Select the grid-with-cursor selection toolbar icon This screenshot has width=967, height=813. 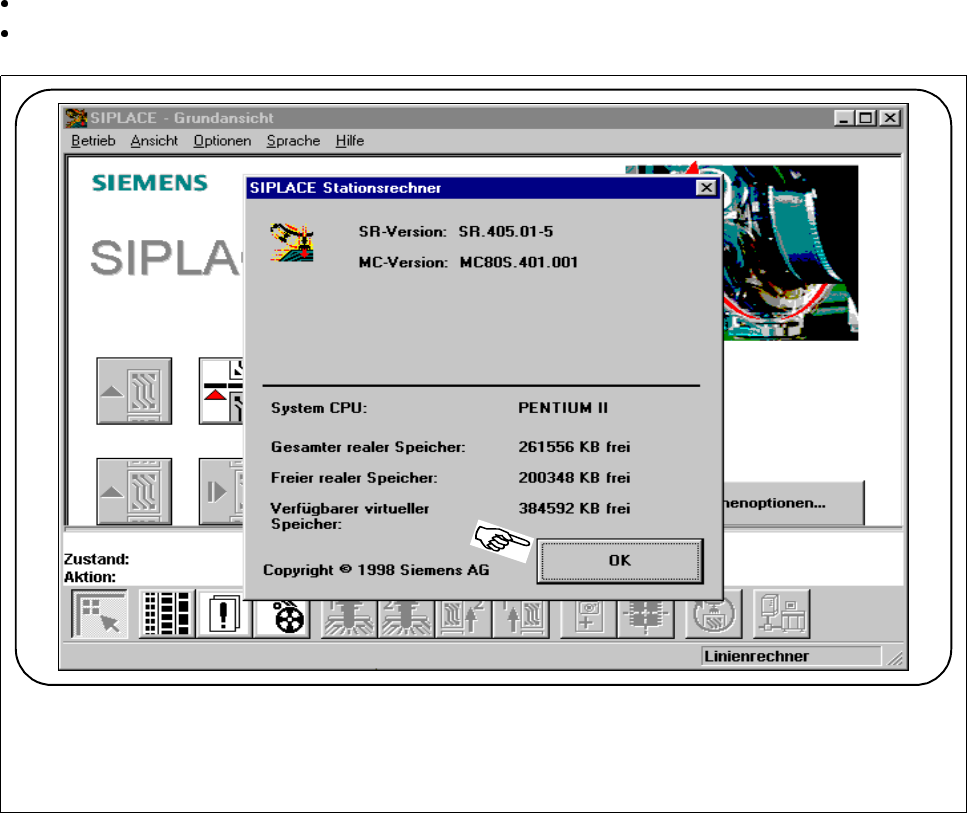coord(100,614)
